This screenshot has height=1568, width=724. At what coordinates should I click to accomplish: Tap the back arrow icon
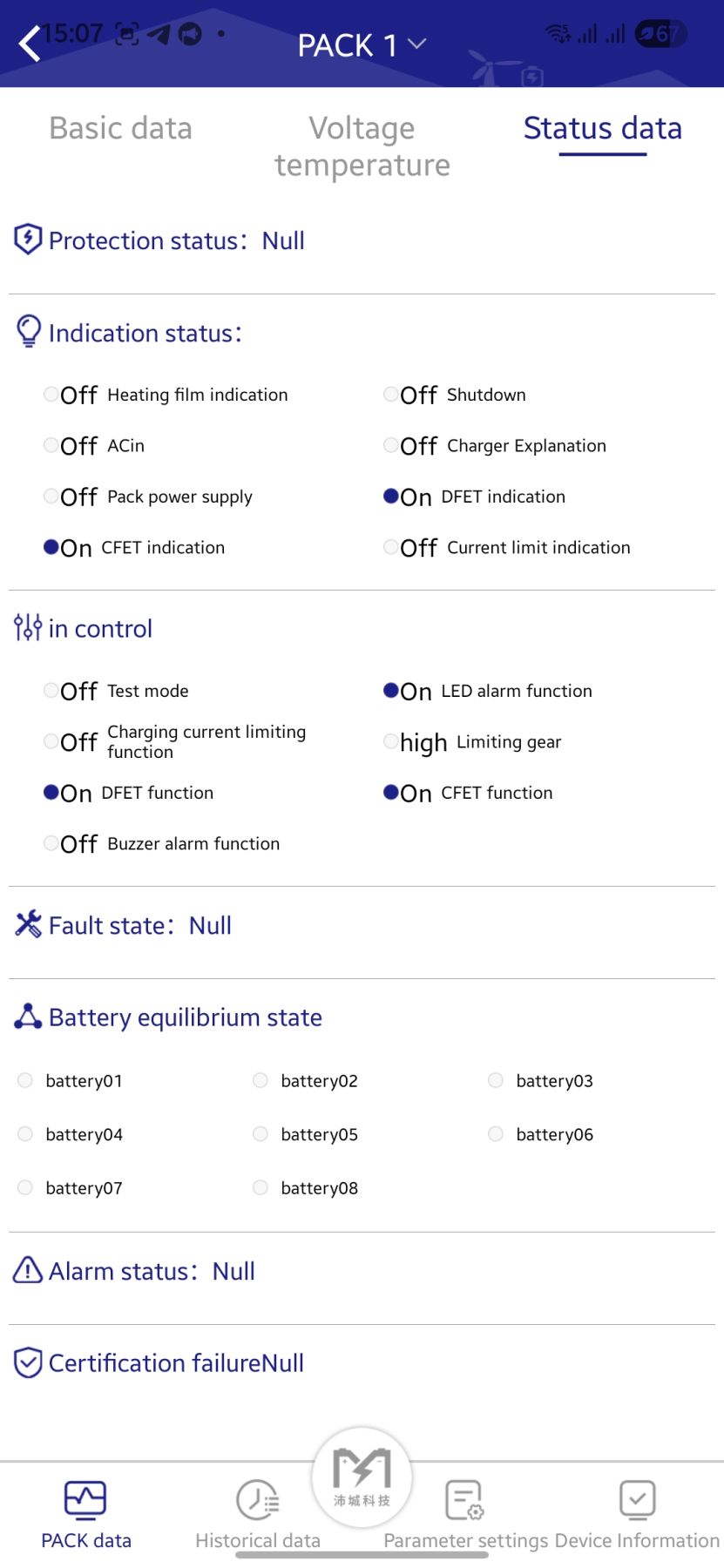click(30, 44)
